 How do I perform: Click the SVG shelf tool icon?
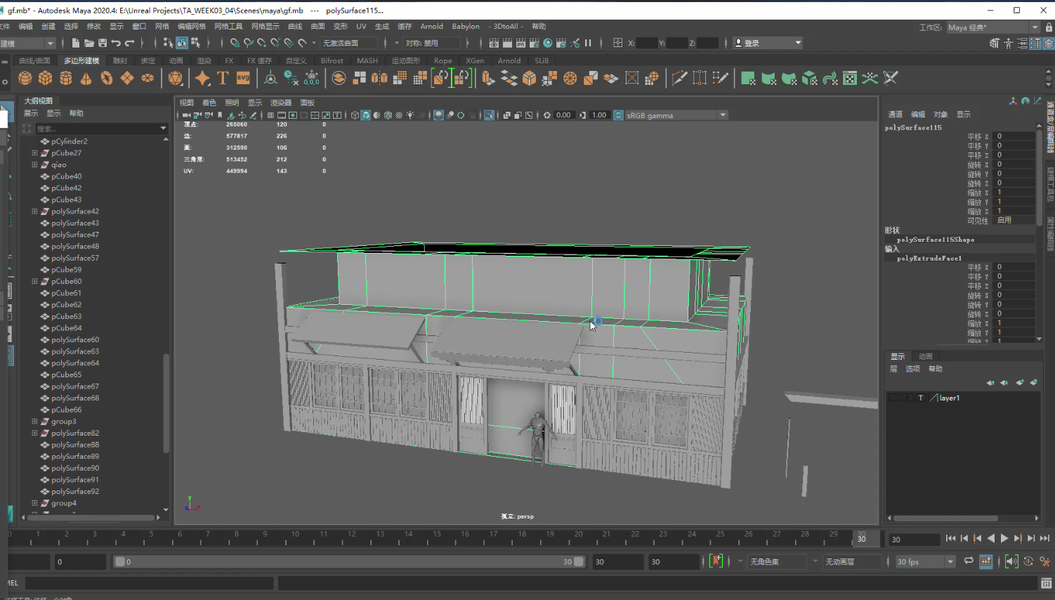click(x=243, y=78)
